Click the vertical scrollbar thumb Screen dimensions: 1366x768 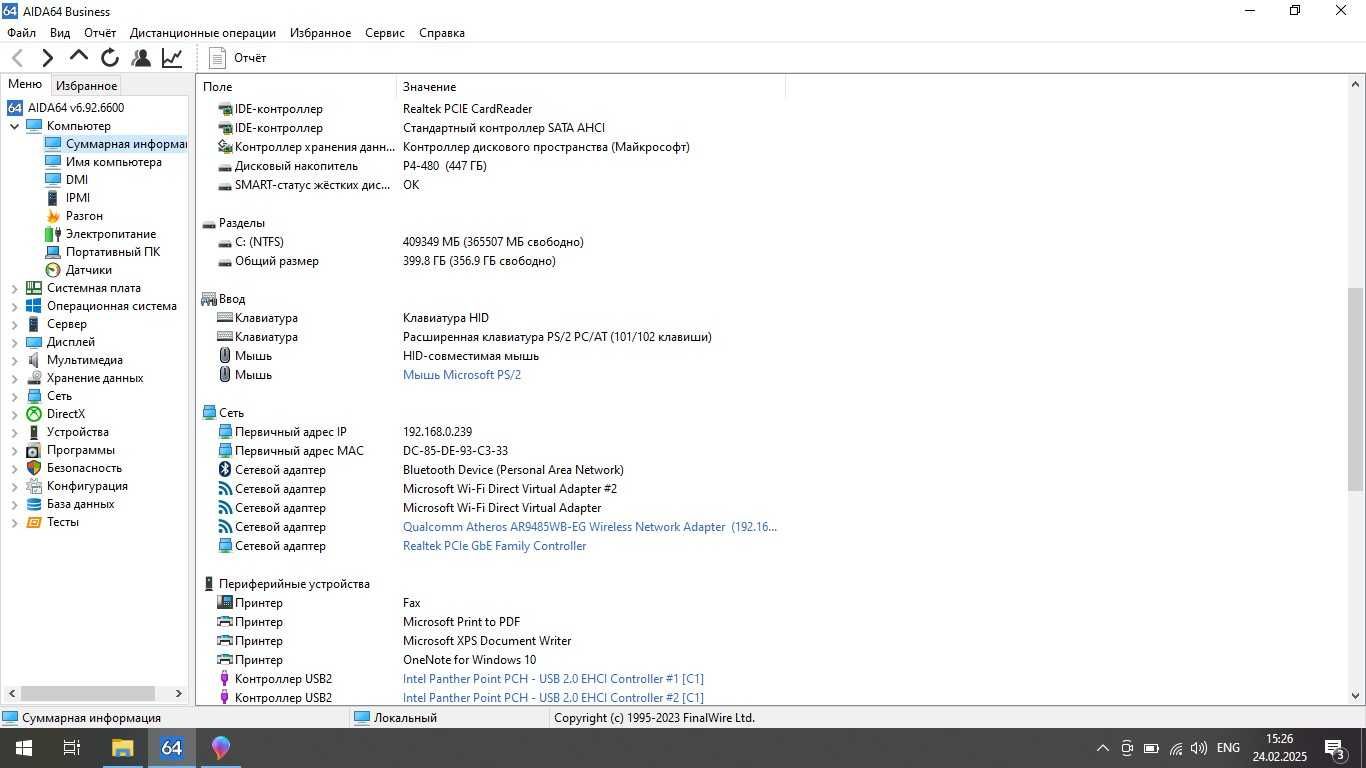[x=1356, y=388]
